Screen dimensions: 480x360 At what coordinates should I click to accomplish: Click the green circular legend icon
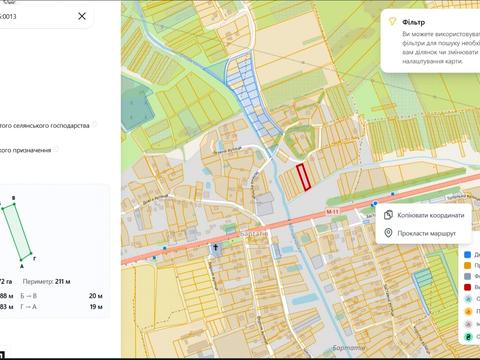pos(469,337)
